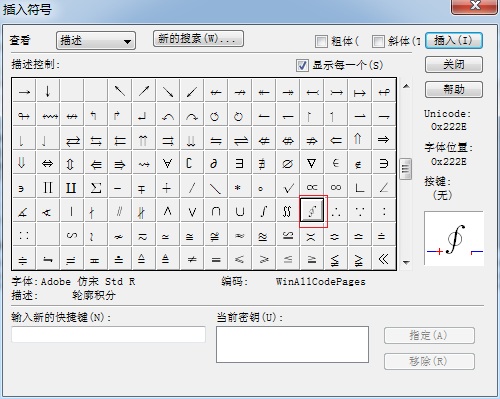Image resolution: width=500 pixels, height=399 pixels.
Task: Click the symbol grid scrollbar down arrow
Action: 406,262
